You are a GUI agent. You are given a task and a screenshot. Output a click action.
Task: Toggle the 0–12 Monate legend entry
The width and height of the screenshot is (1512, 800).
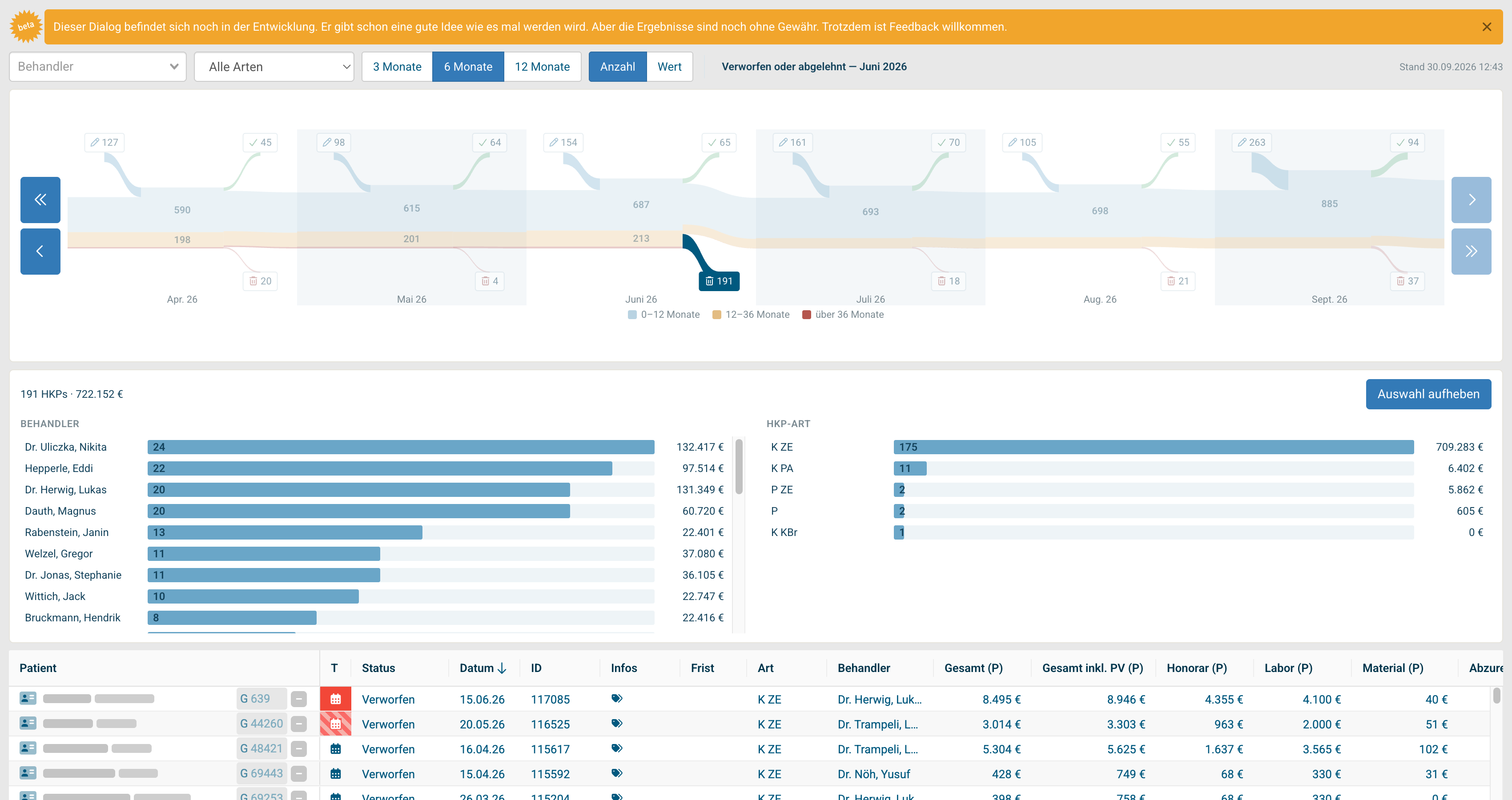coord(664,315)
